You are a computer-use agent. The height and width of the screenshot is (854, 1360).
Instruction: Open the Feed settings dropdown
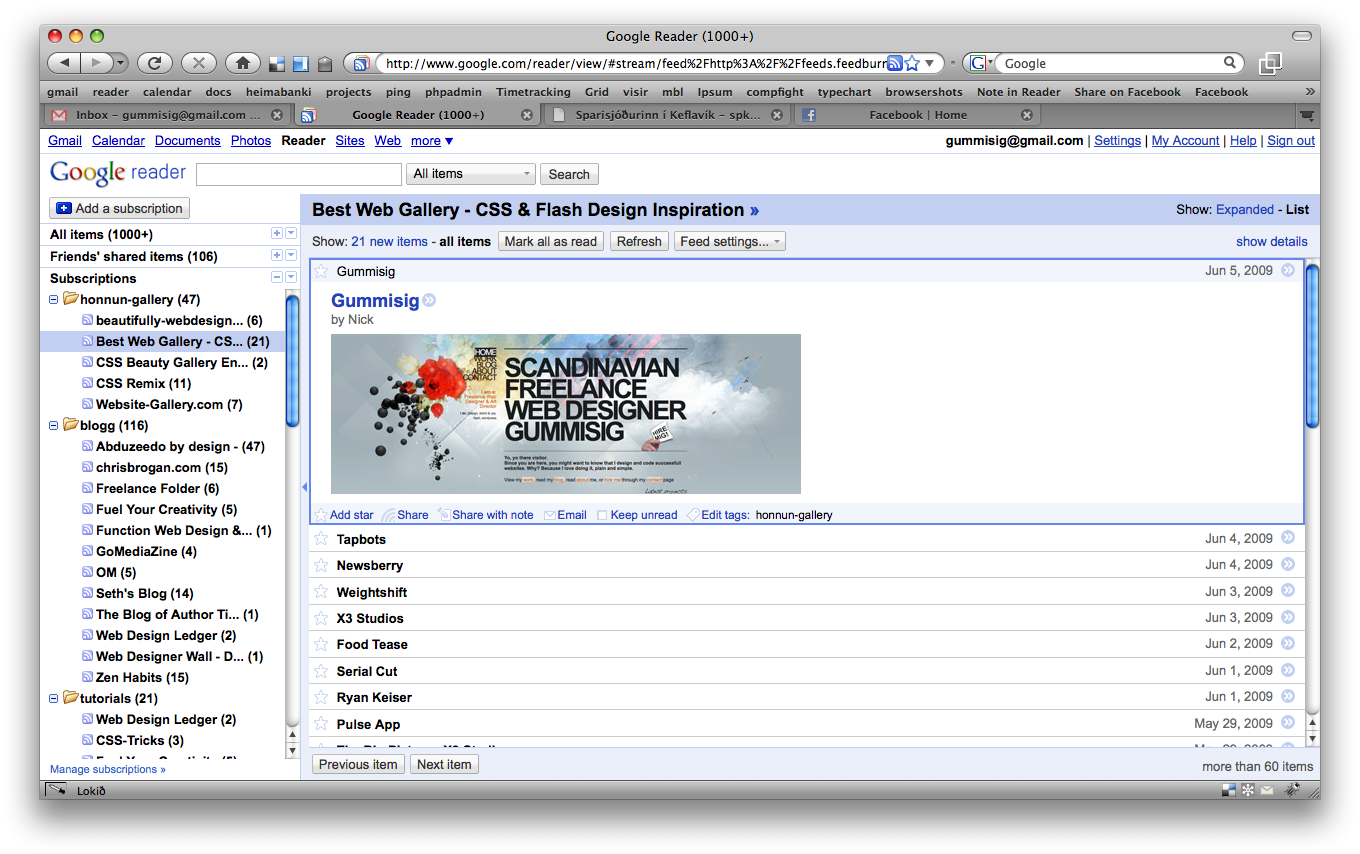pos(729,241)
